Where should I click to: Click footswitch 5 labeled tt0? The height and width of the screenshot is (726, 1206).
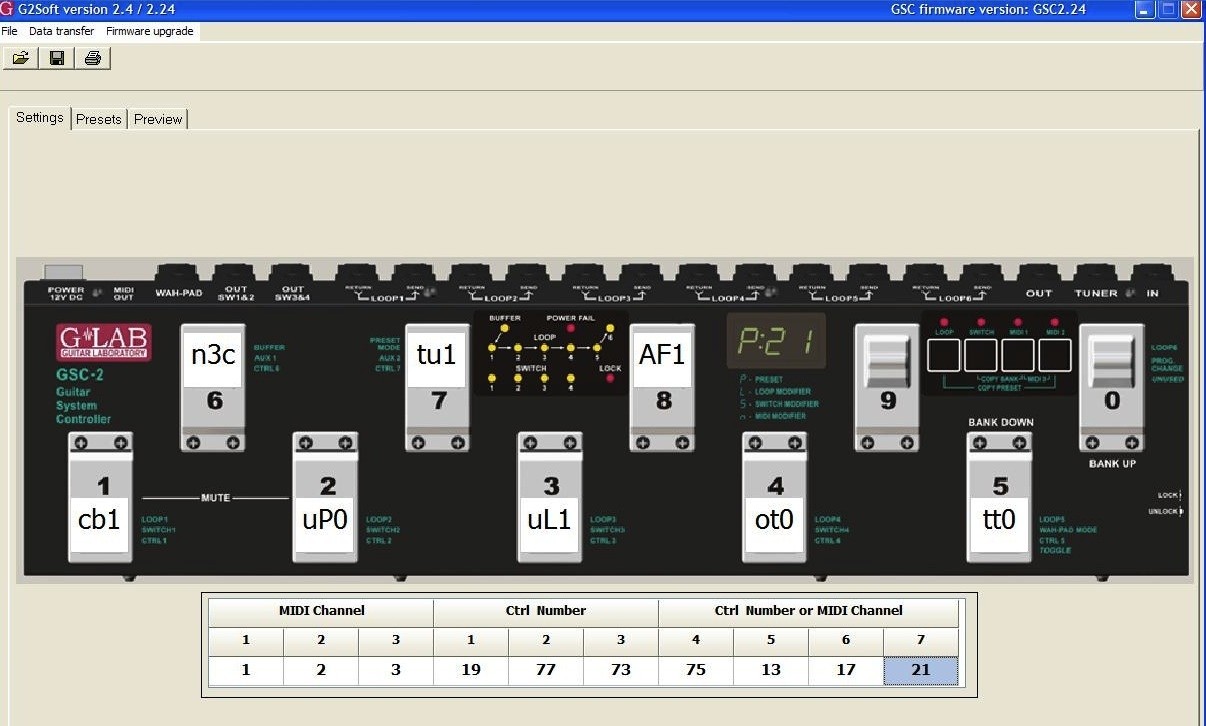pos(1000,497)
